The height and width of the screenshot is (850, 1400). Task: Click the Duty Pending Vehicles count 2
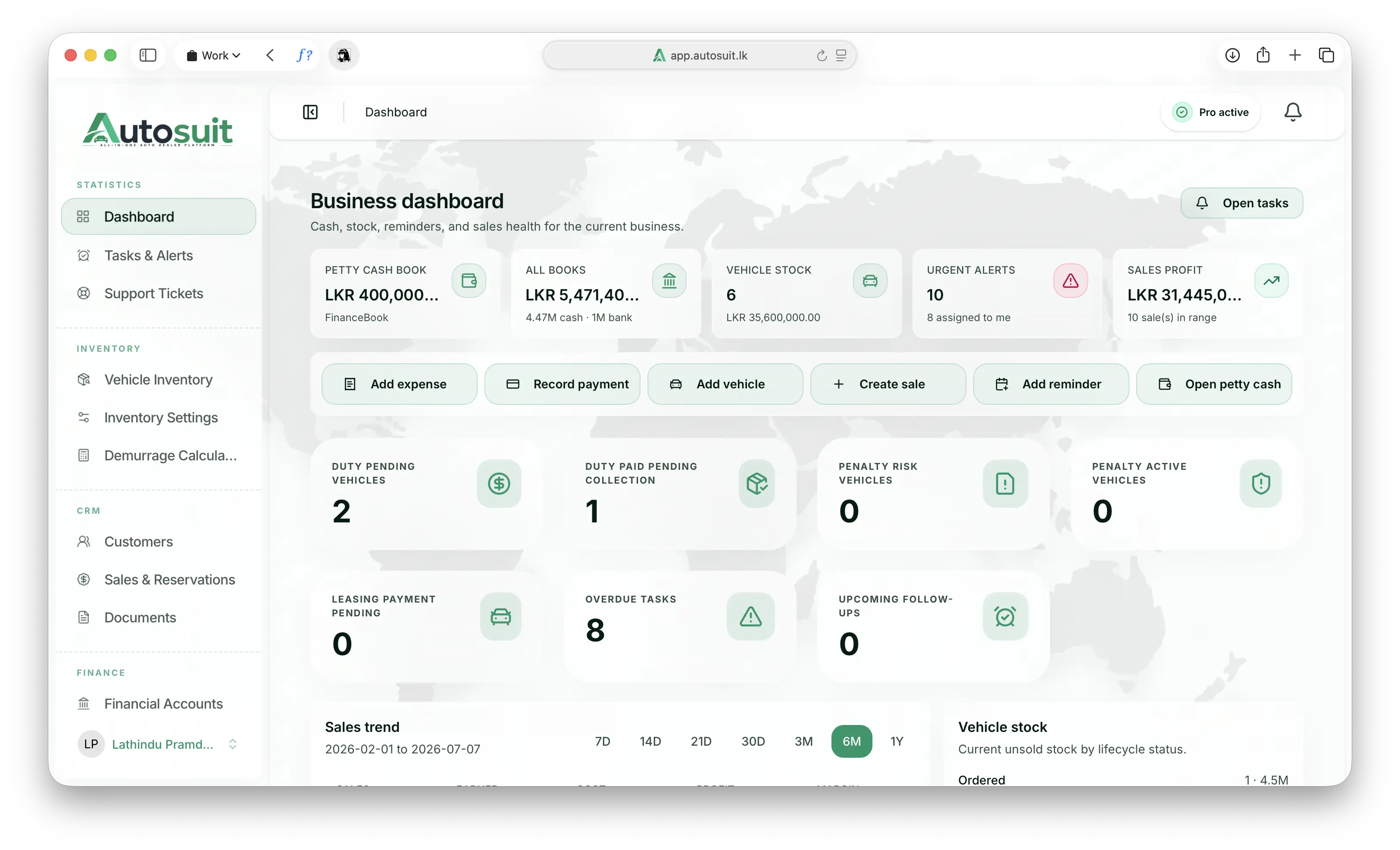pyautogui.click(x=341, y=511)
